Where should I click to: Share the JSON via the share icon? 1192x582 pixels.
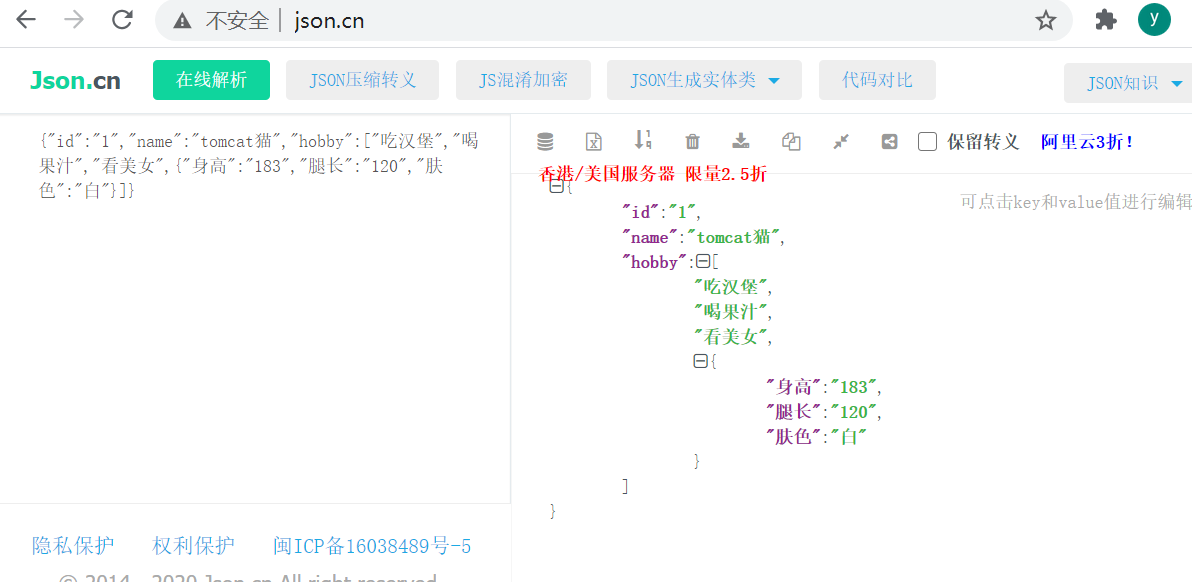point(888,142)
